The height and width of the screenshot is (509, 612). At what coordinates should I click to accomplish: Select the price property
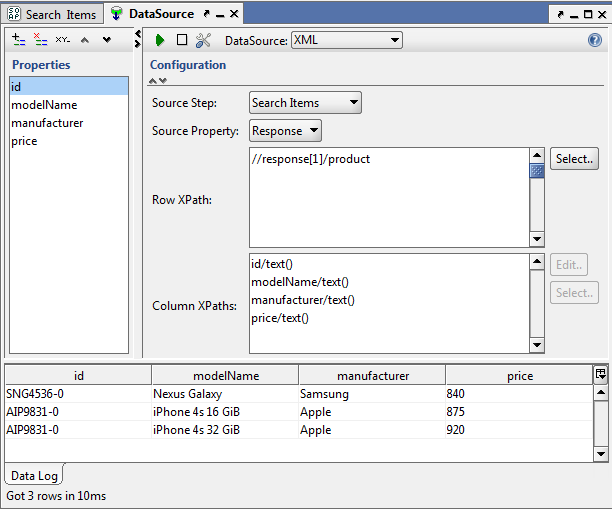(69, 141)
